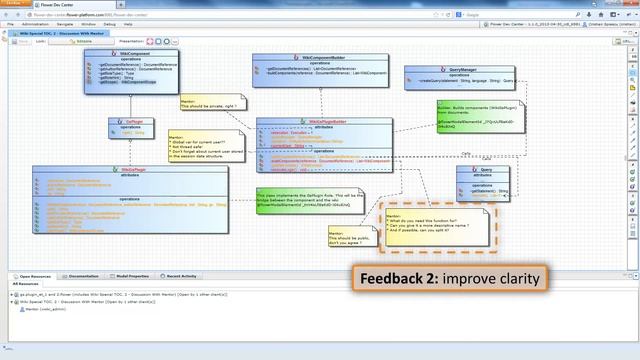Open browser downloads
This screenshot has height=360, width=640.
(589, 15)
